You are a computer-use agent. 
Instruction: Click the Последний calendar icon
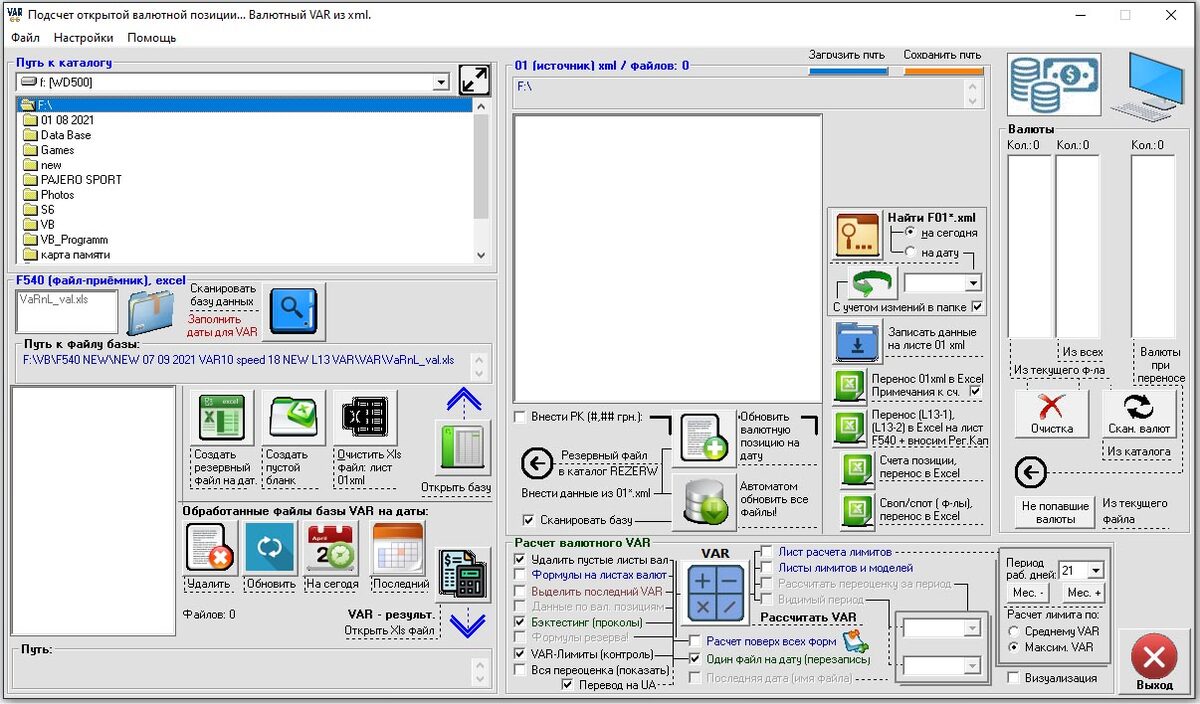(x=398, y=548)
